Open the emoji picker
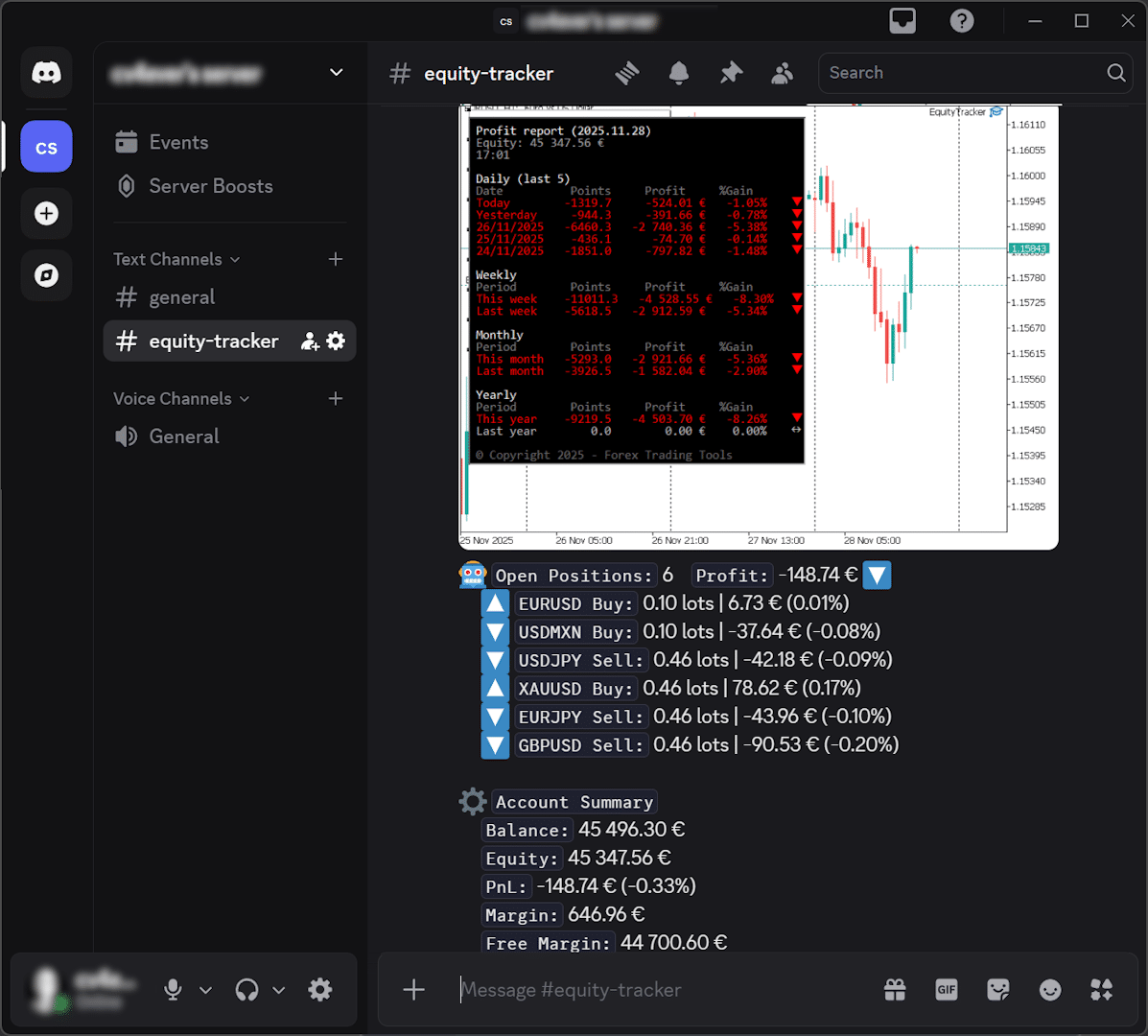1148x1036 pixels. pyautogui.click(x=1050, y=990)
